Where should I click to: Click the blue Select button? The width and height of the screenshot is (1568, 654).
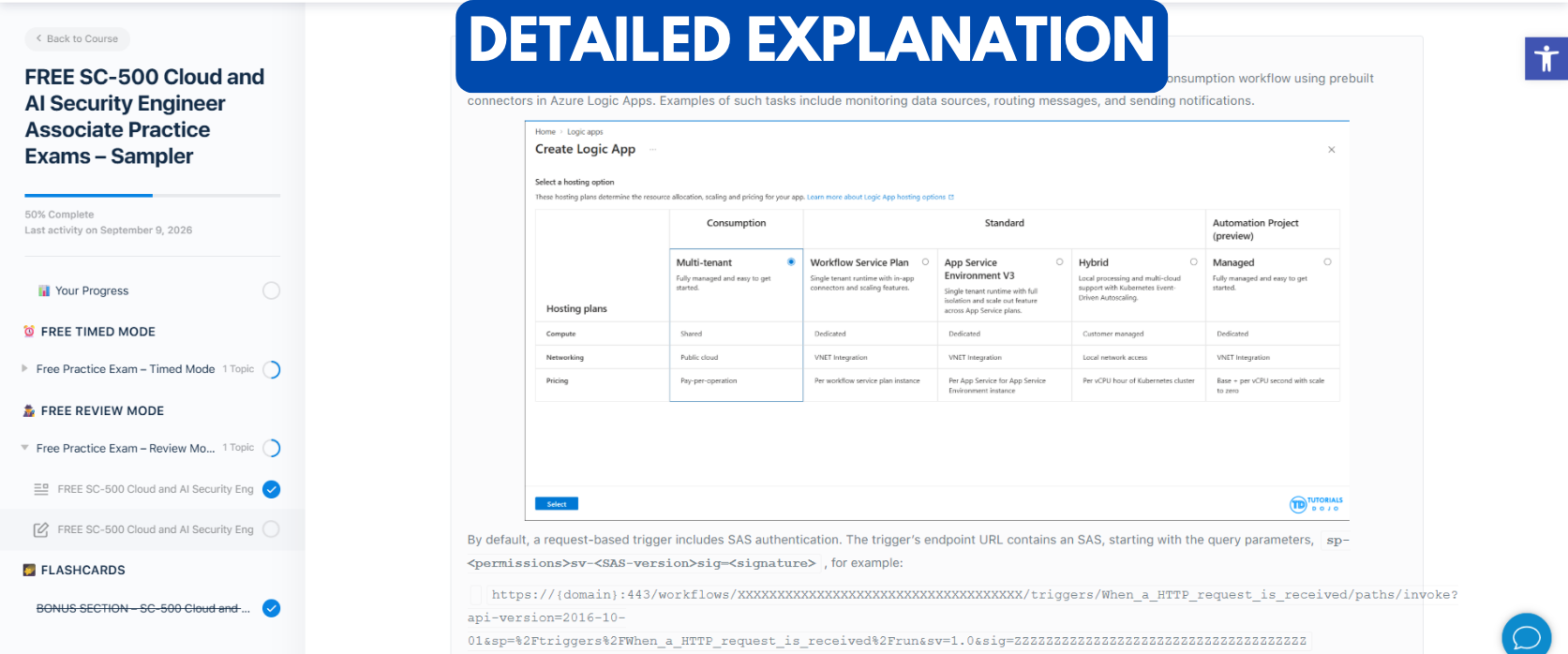point(557,504)
